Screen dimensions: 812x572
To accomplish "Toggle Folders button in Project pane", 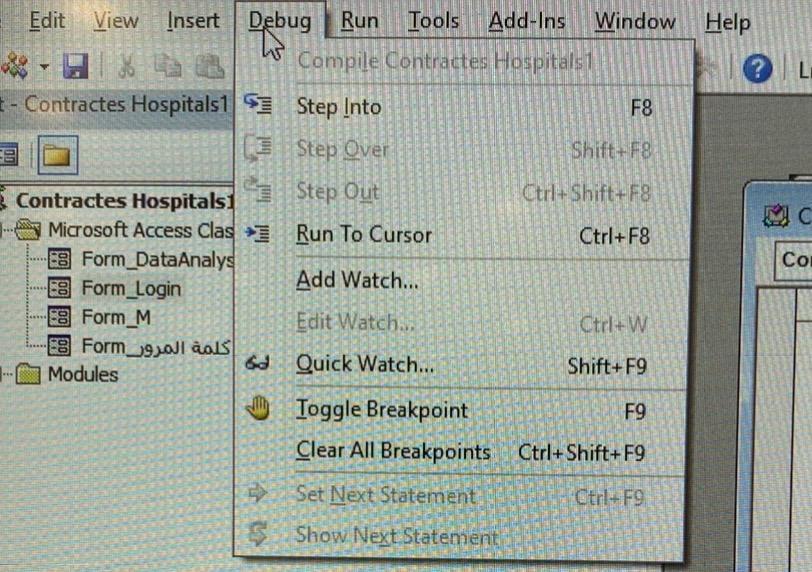I will click(x=57, y=155).
